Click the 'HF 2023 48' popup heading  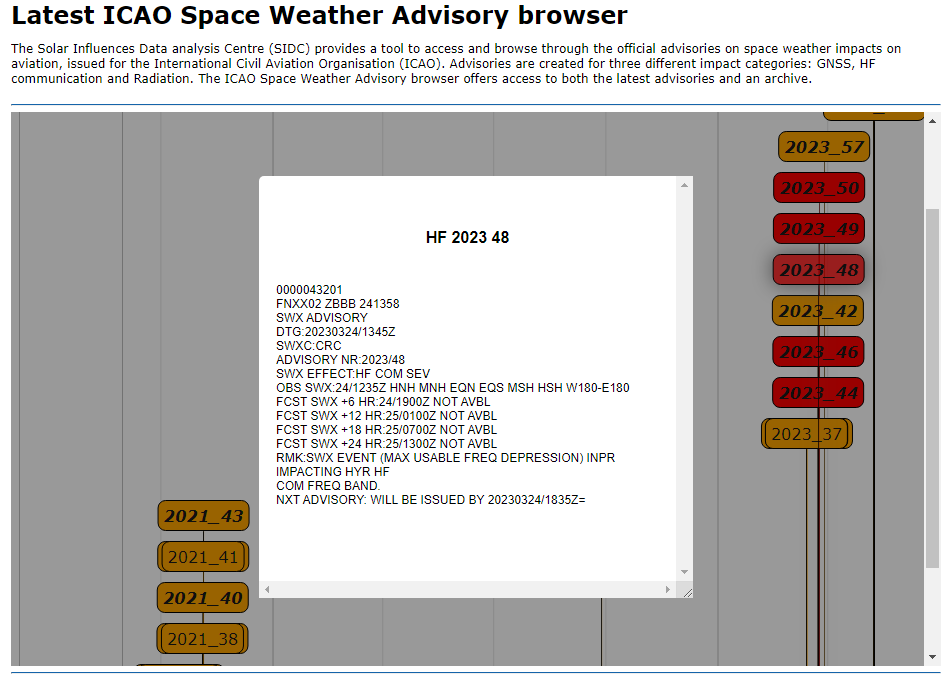point(467,237)
